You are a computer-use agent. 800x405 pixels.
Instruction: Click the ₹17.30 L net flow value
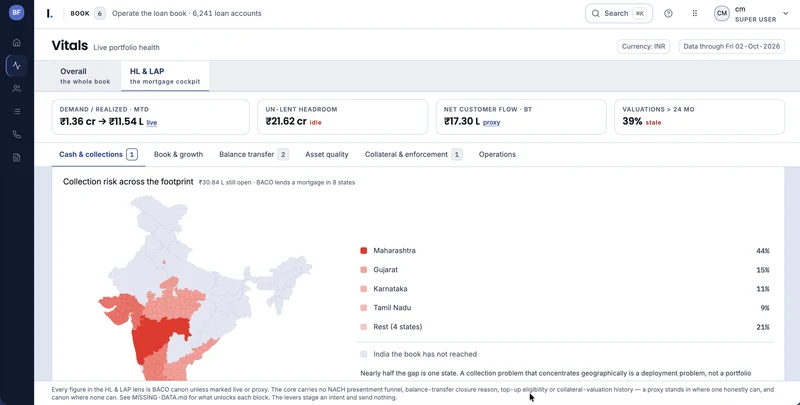coord(462,121)
